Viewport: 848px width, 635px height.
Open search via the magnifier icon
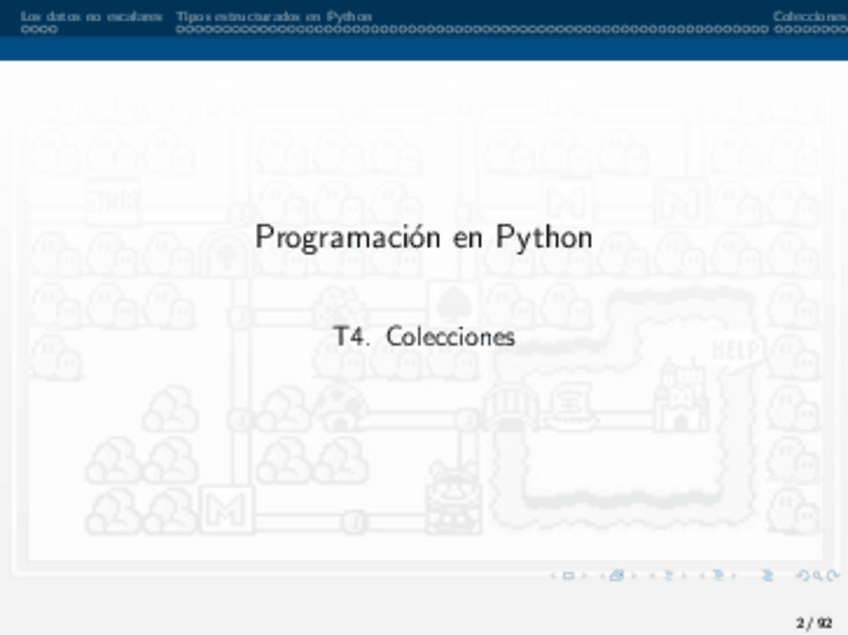click(815, 575)
